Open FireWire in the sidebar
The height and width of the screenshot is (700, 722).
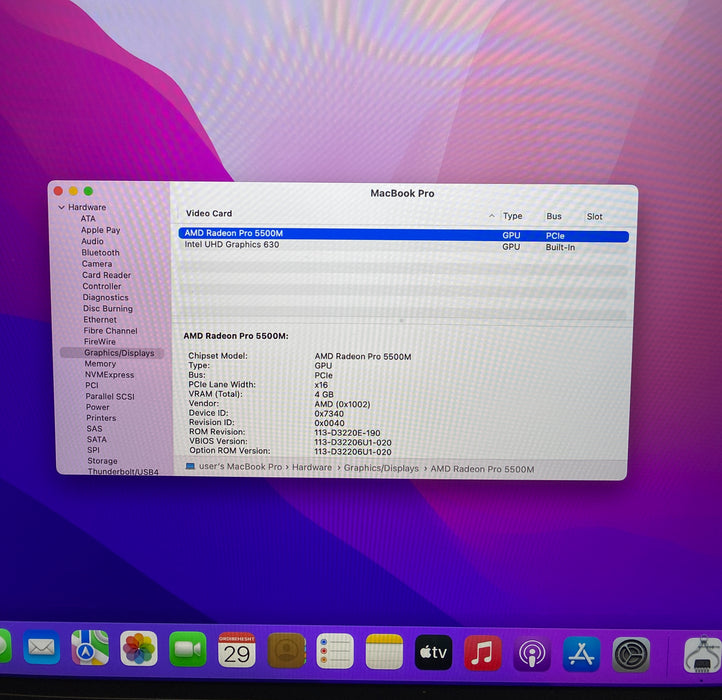click(x=99, y=342)
